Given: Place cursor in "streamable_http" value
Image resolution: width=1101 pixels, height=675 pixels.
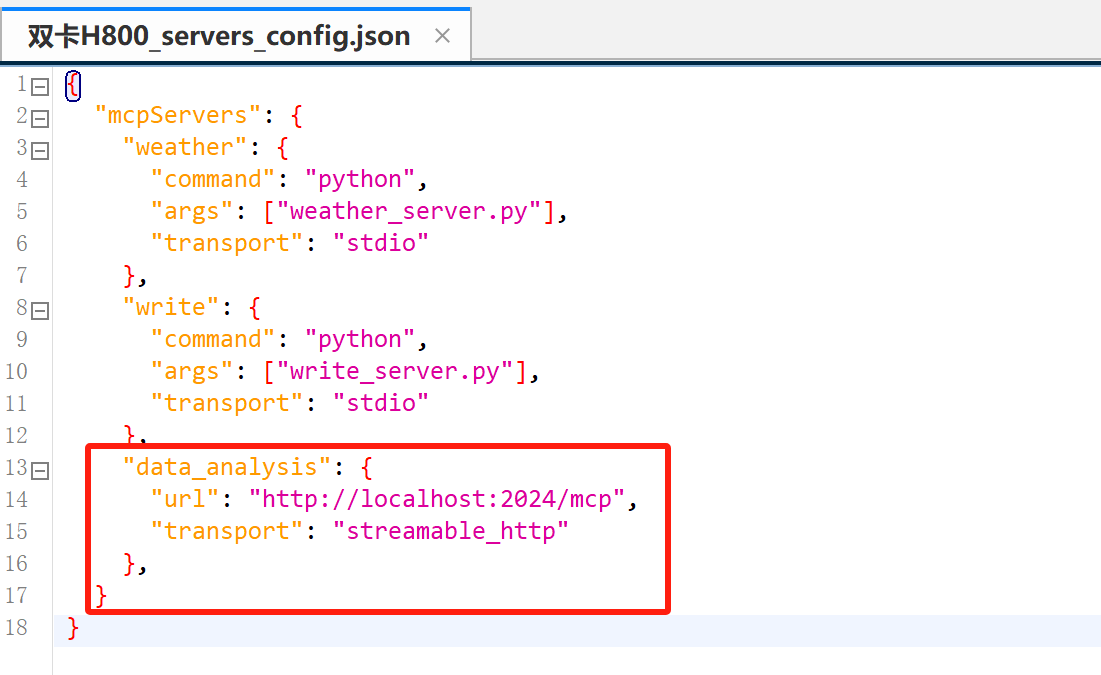Looking at the screenshot, I should tap(450, 531).
